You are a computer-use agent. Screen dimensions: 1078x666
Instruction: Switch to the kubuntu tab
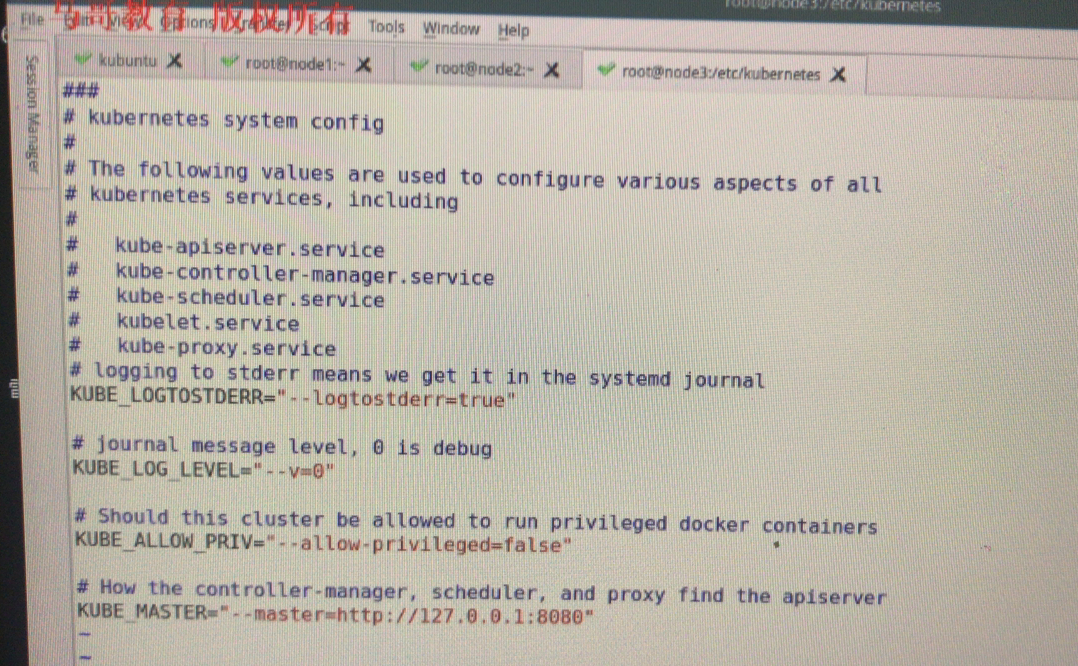click(128, 60)
